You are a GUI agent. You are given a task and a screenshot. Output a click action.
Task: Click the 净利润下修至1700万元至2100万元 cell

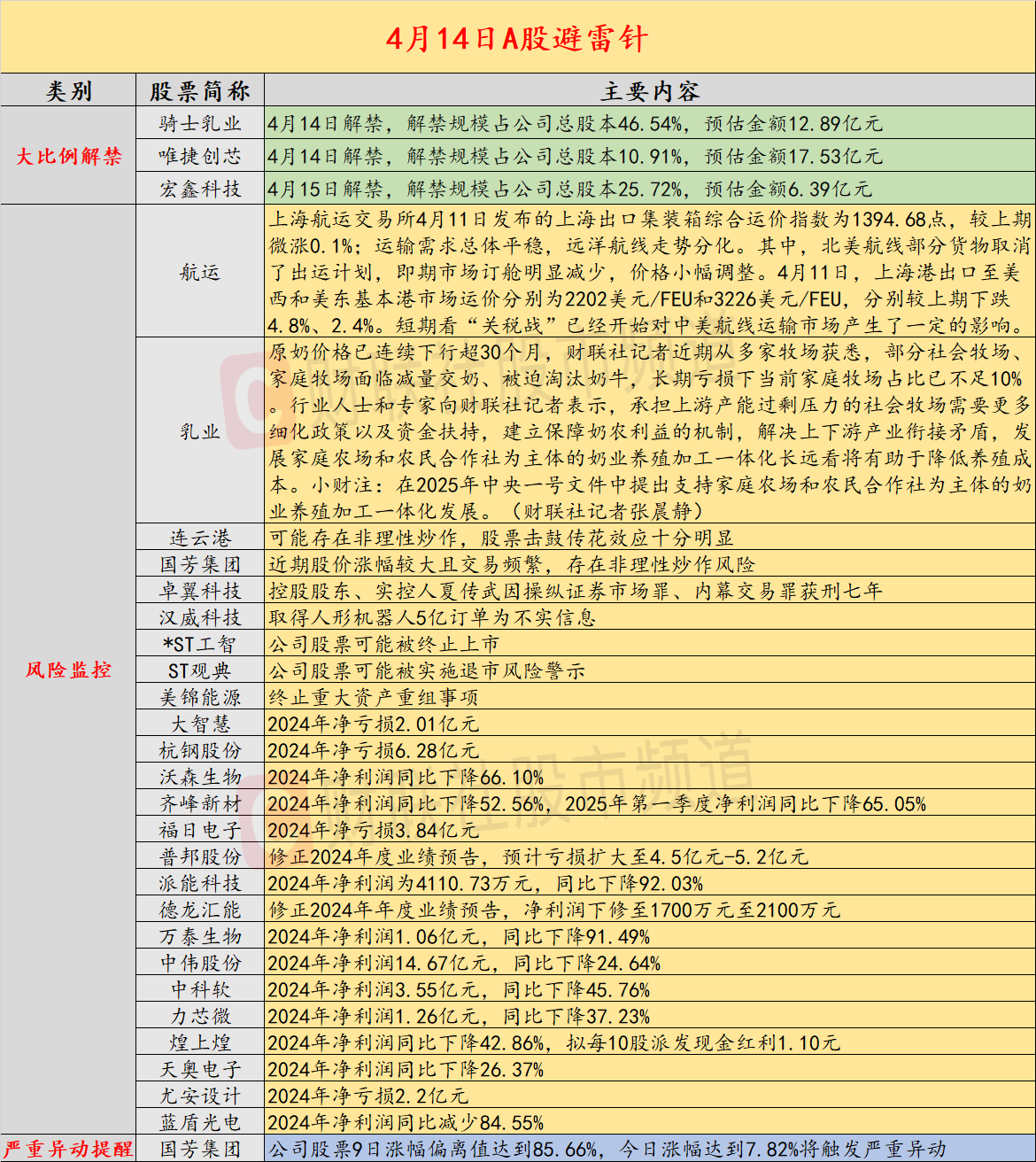(650, 910)
